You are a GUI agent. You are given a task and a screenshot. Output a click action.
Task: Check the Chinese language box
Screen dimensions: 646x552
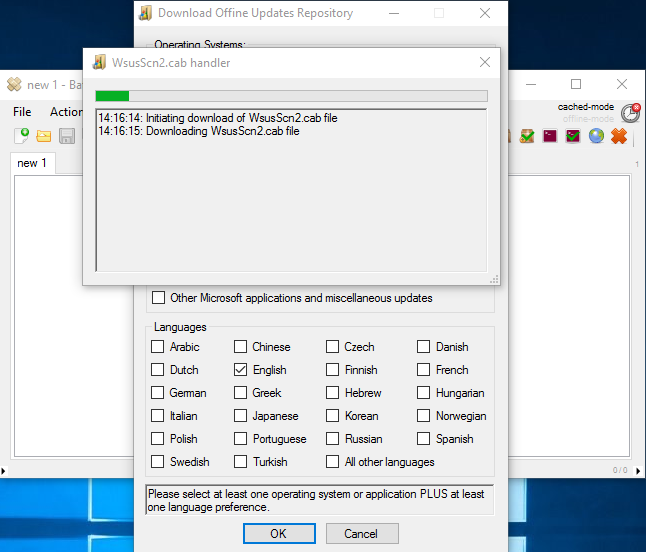240,346
